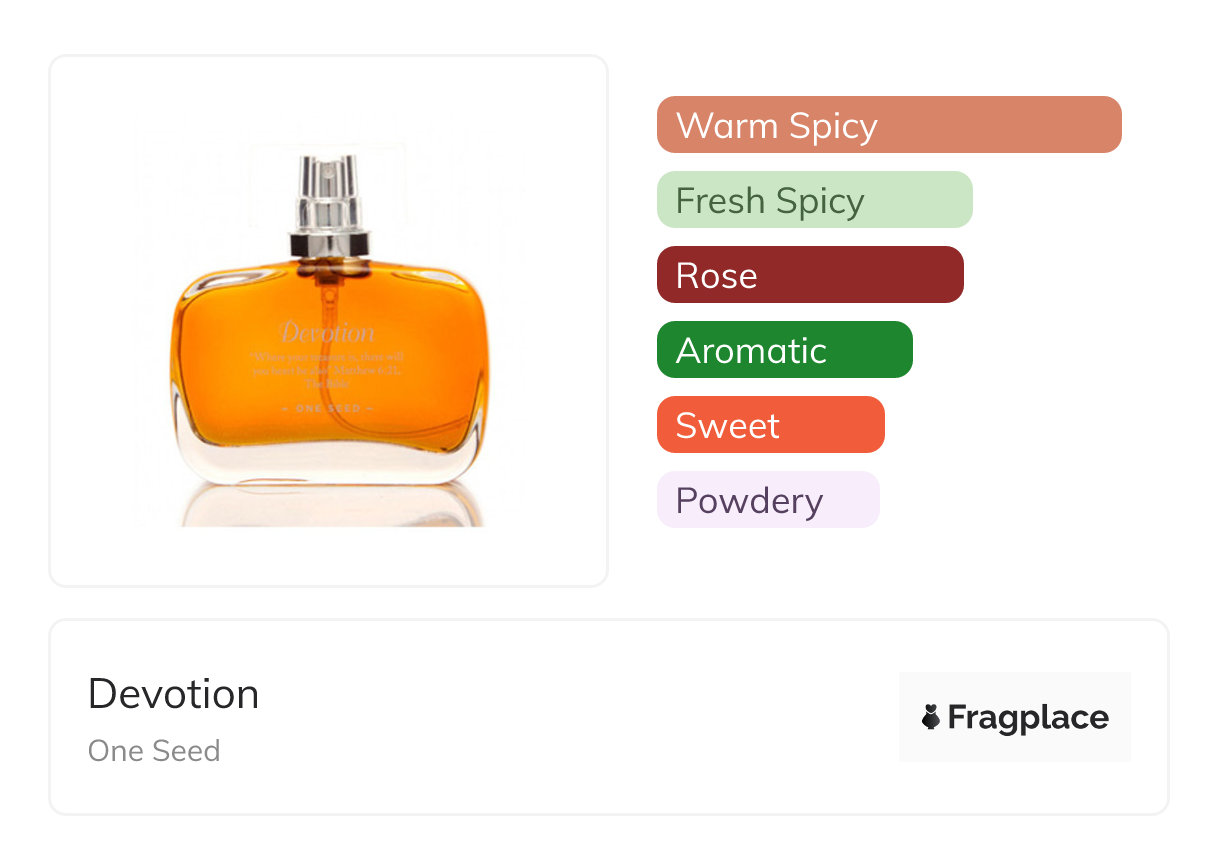Click the Matthew quote text on the bottle
This screenshot has width=1218, height=864.
coord(328,369)
